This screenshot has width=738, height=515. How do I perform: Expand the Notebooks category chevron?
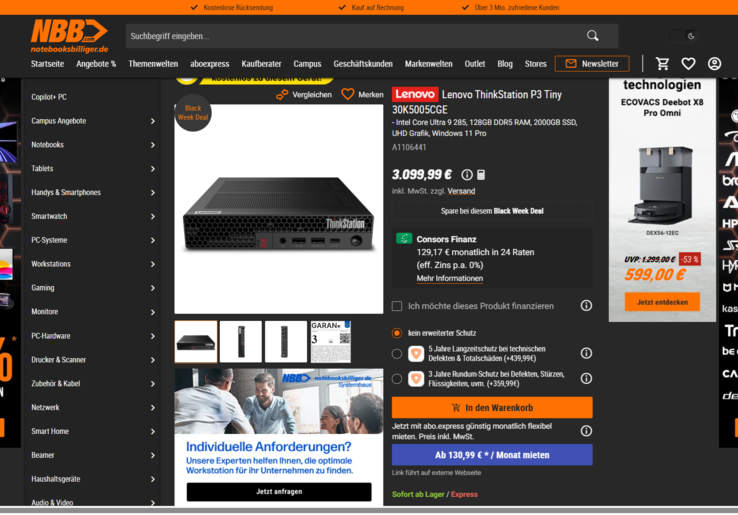pyautogui.click(x=152, y=145)
